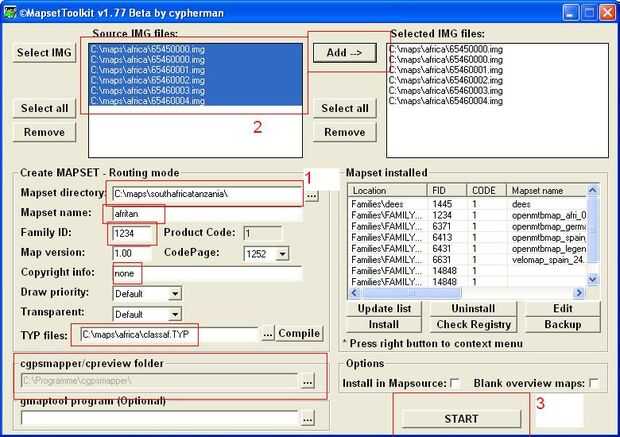This screenshot has height=437, width=620.
Task: Click the Backup button
Action: coord(563,325)
